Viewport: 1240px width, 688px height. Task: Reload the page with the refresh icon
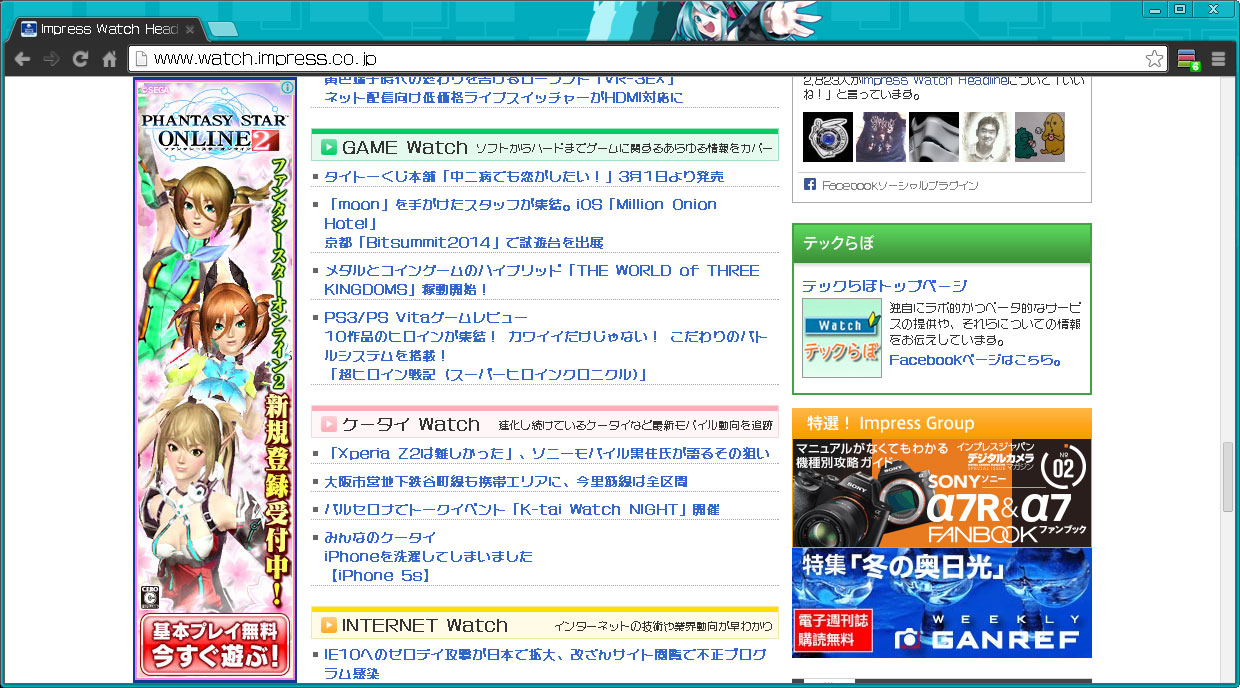81,59
